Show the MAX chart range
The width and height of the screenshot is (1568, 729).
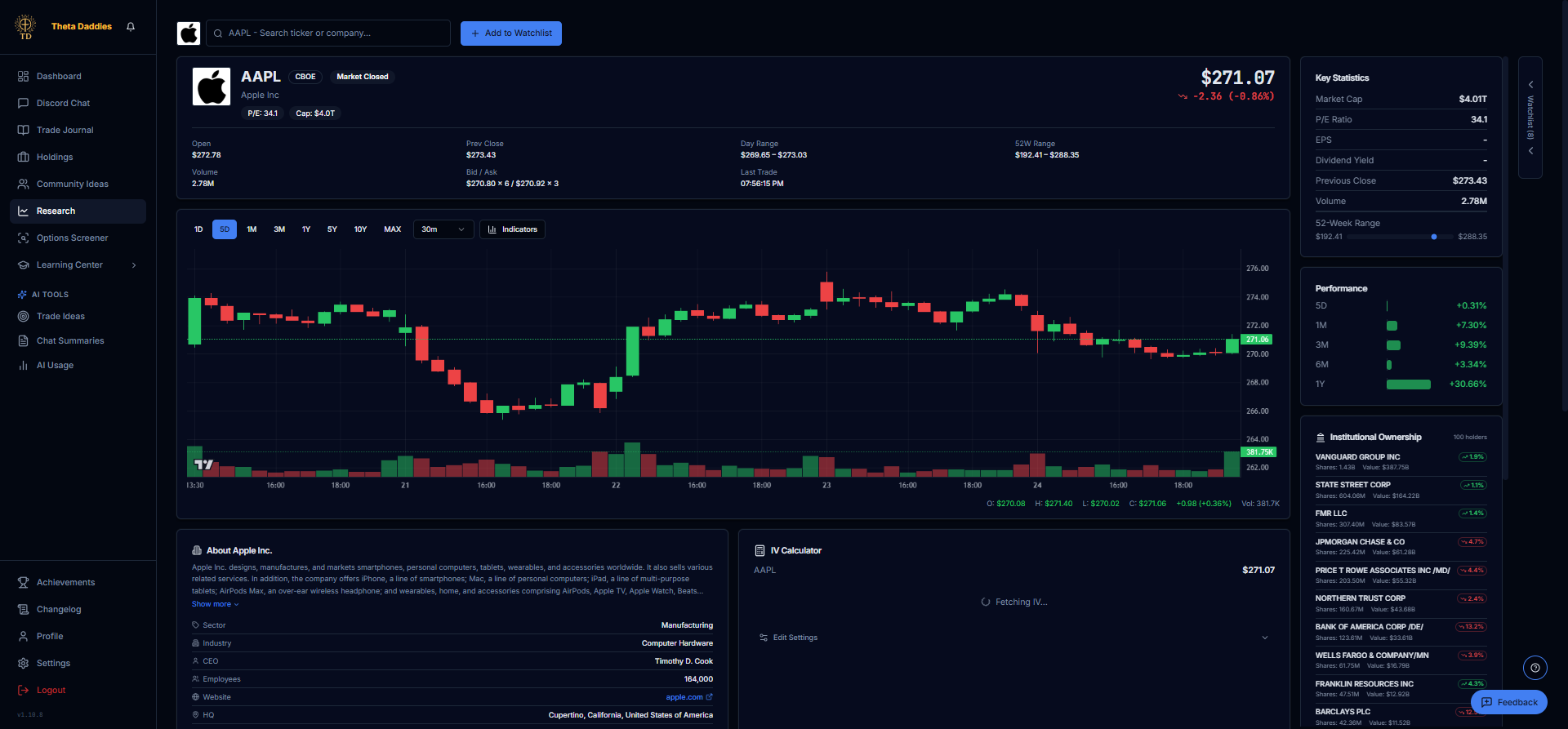tap(393, 229)
